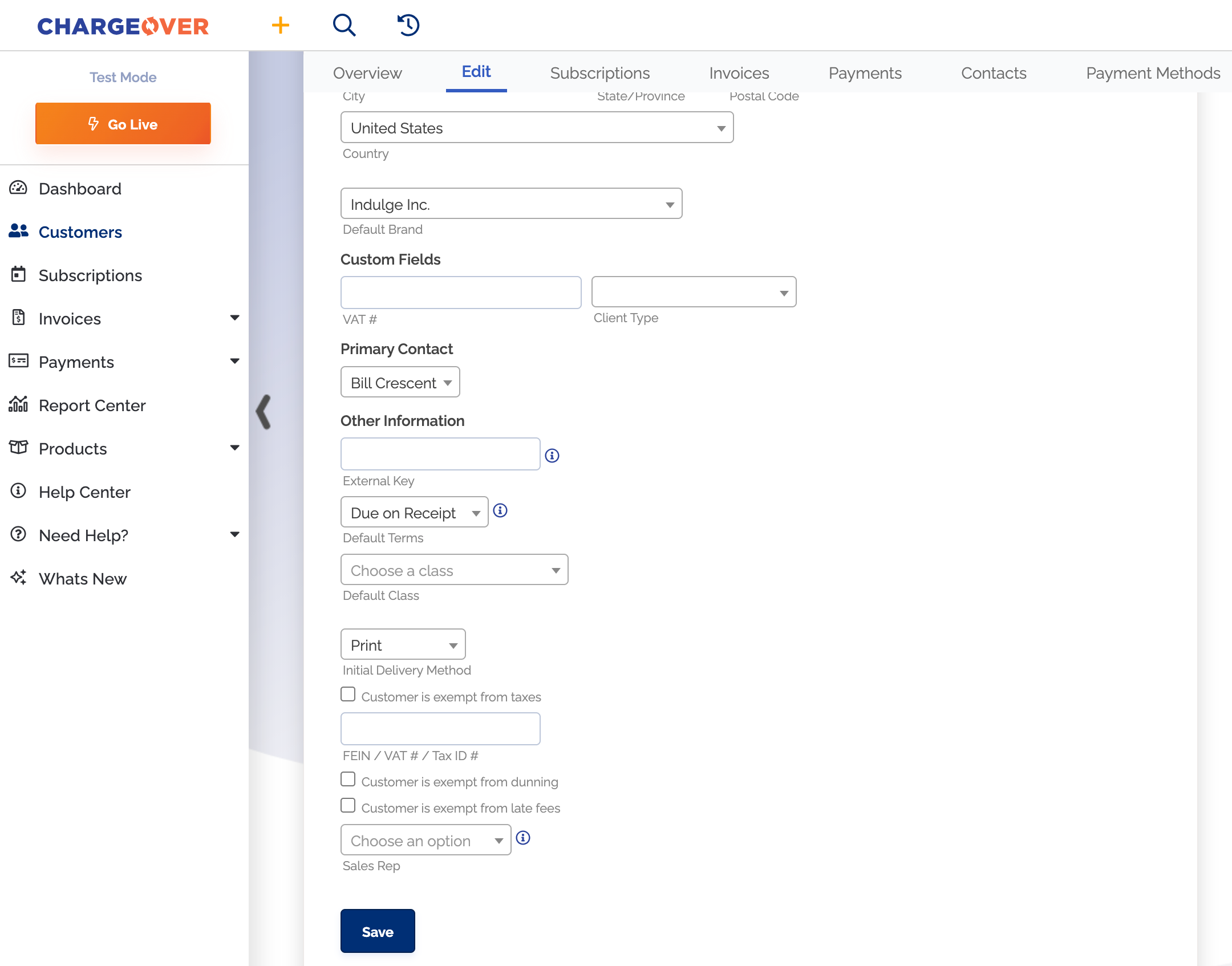Tick customer is exempt from late fees
The width and height of the screenshot is (1232, 966).
348,805
